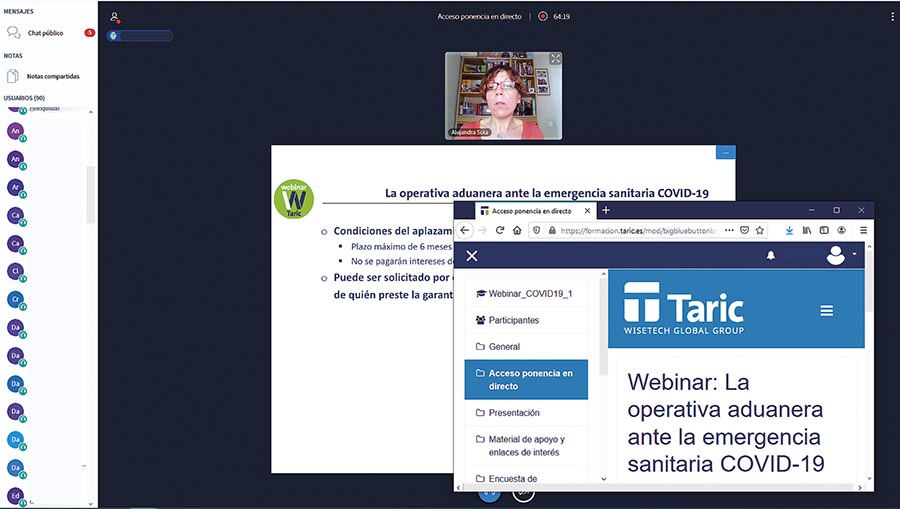900x509 pixels.
Task: Open the Moodle user profile dropdown
Action: (x=841, y=255)
